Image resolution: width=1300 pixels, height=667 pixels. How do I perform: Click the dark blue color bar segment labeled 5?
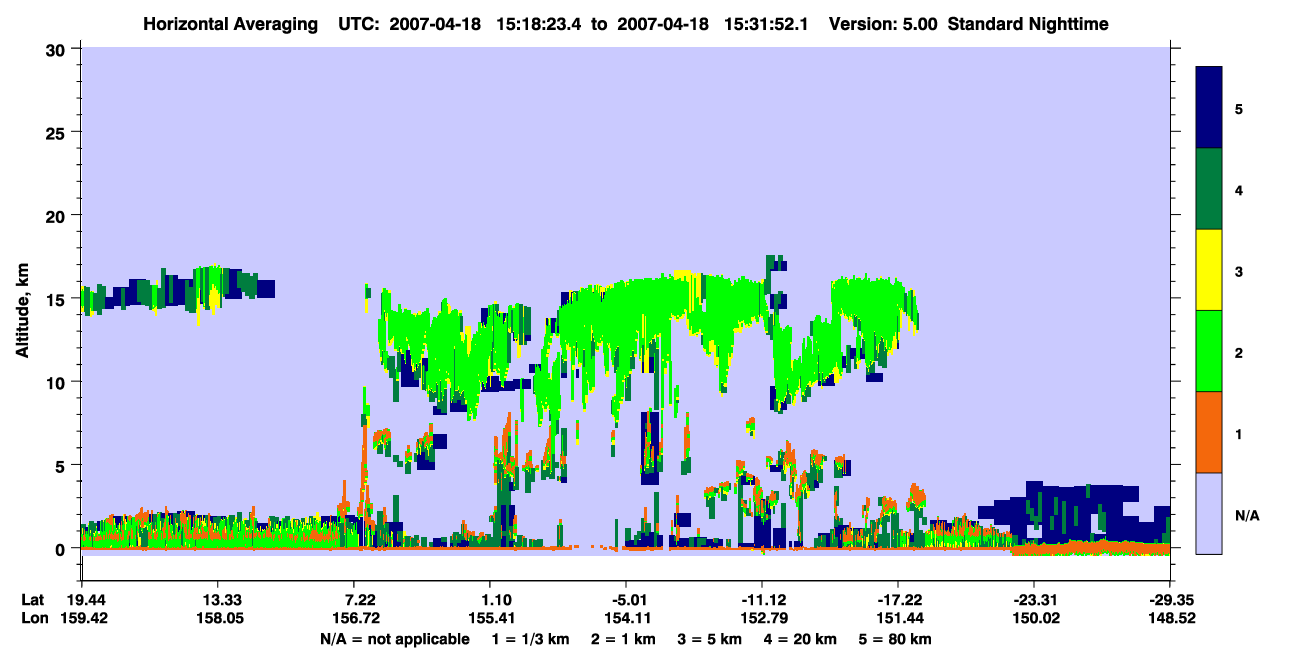point(1209,108)
